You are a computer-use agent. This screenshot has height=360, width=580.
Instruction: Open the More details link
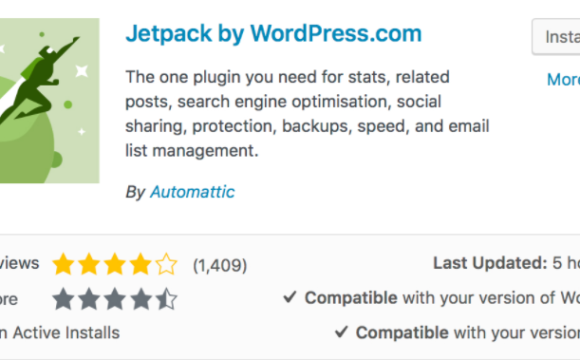563,80
